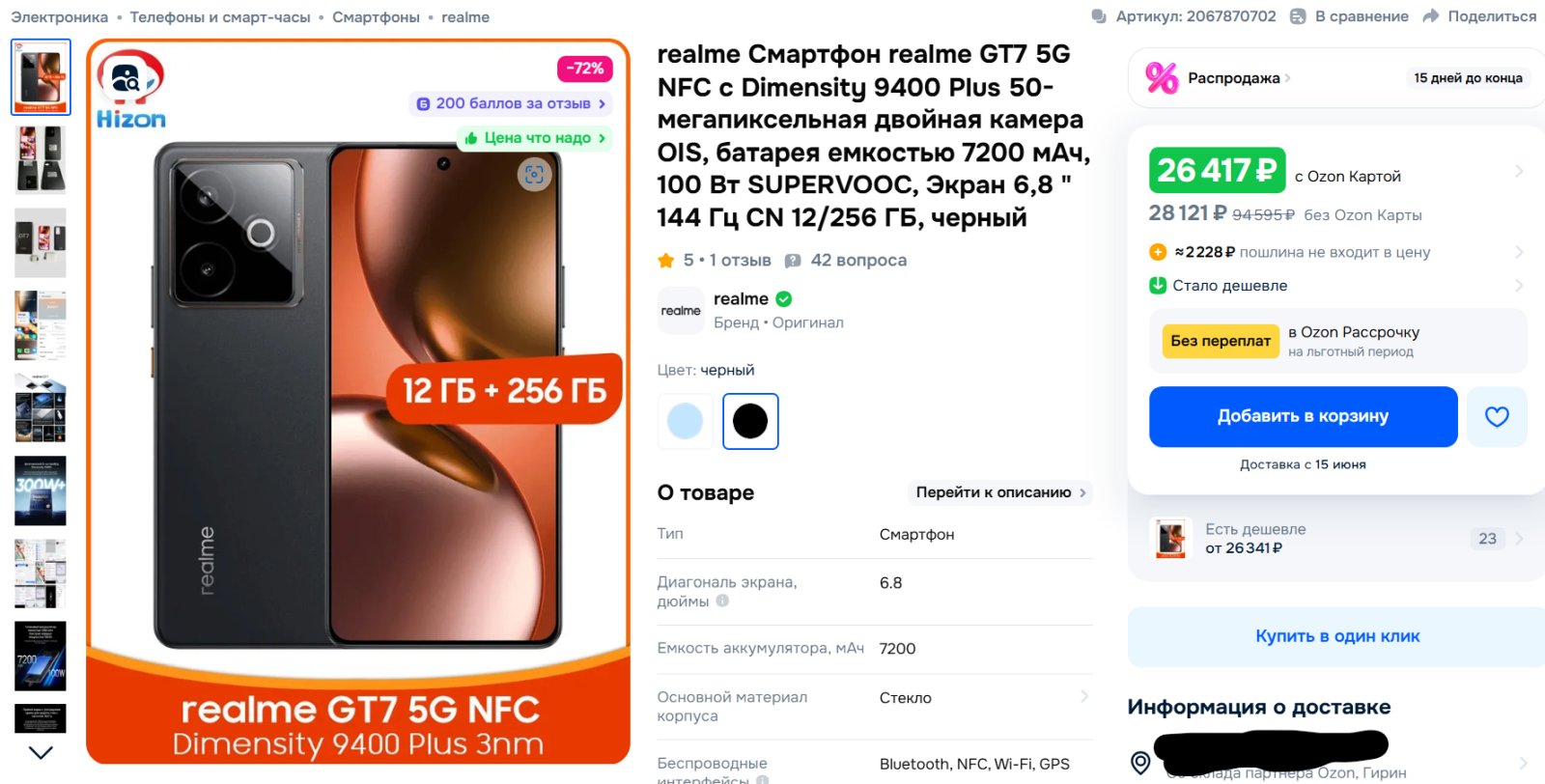Screen dimensions: 1545x784
Task: Click the copy article number icon
Action: pos(1099,16)
